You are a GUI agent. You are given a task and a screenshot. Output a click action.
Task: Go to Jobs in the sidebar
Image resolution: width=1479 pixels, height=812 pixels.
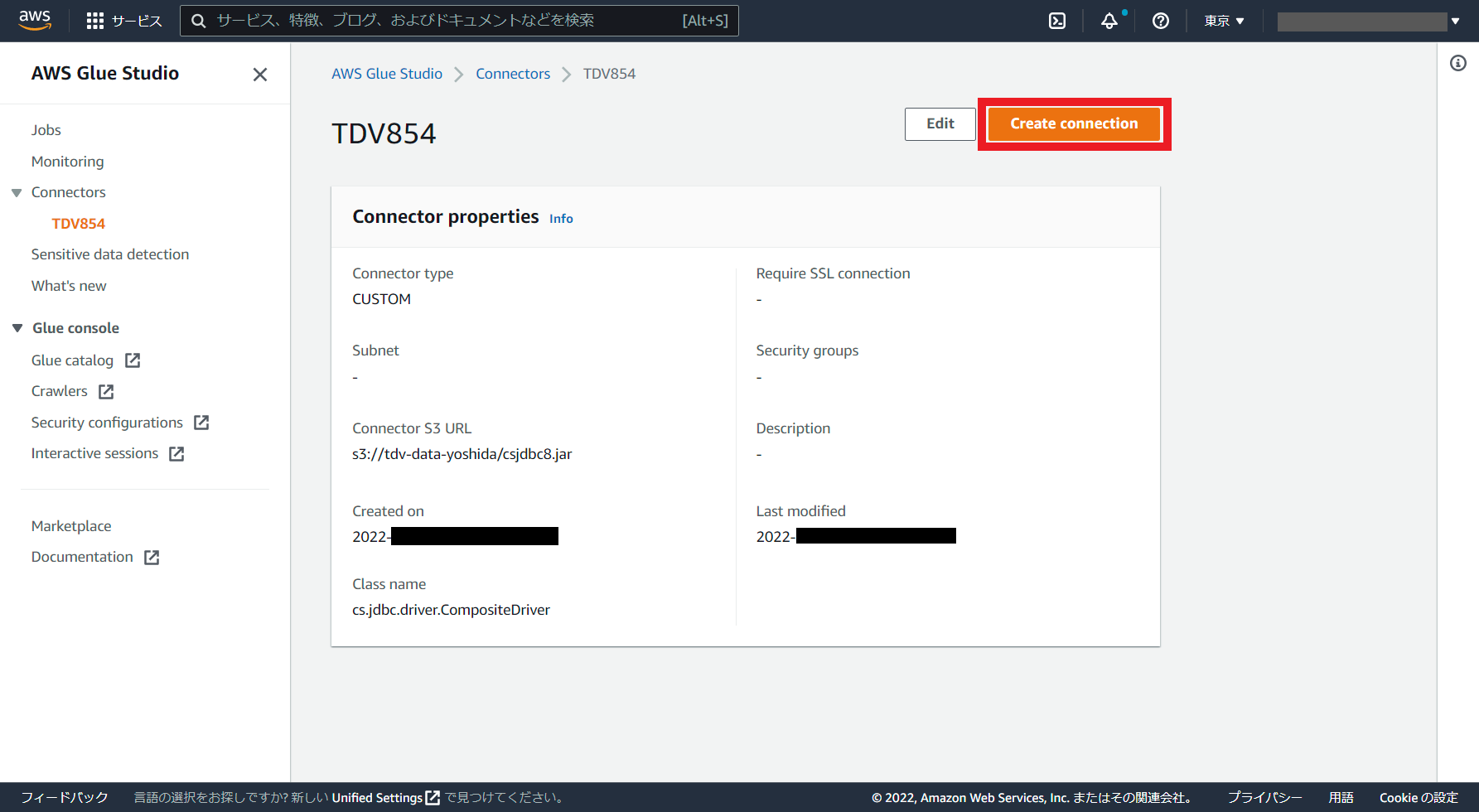point(46,130)
